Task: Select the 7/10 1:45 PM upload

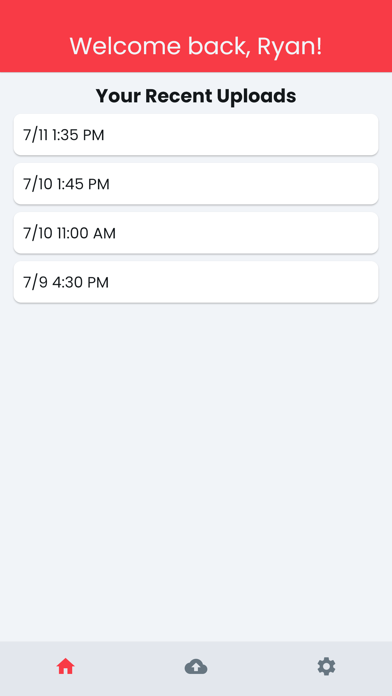Action: pos(196,184)
